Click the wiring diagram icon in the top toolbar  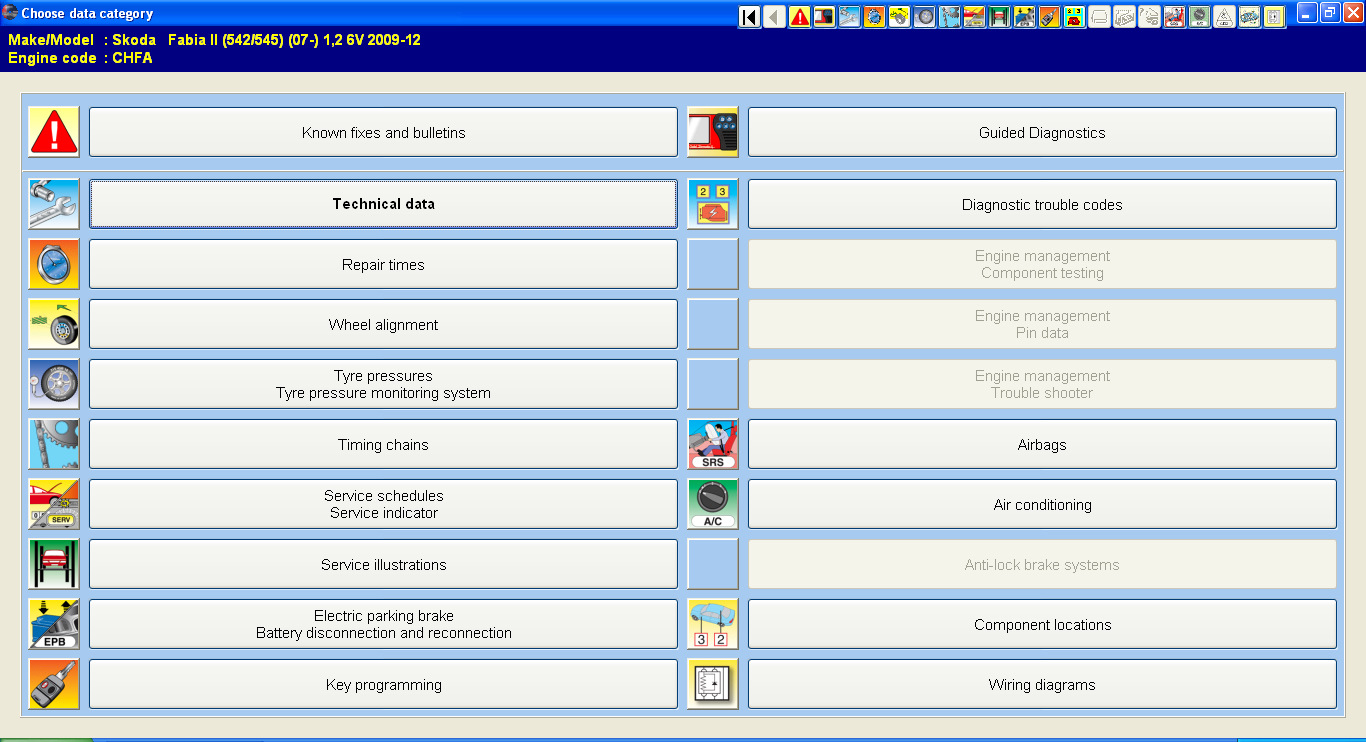1274,17
